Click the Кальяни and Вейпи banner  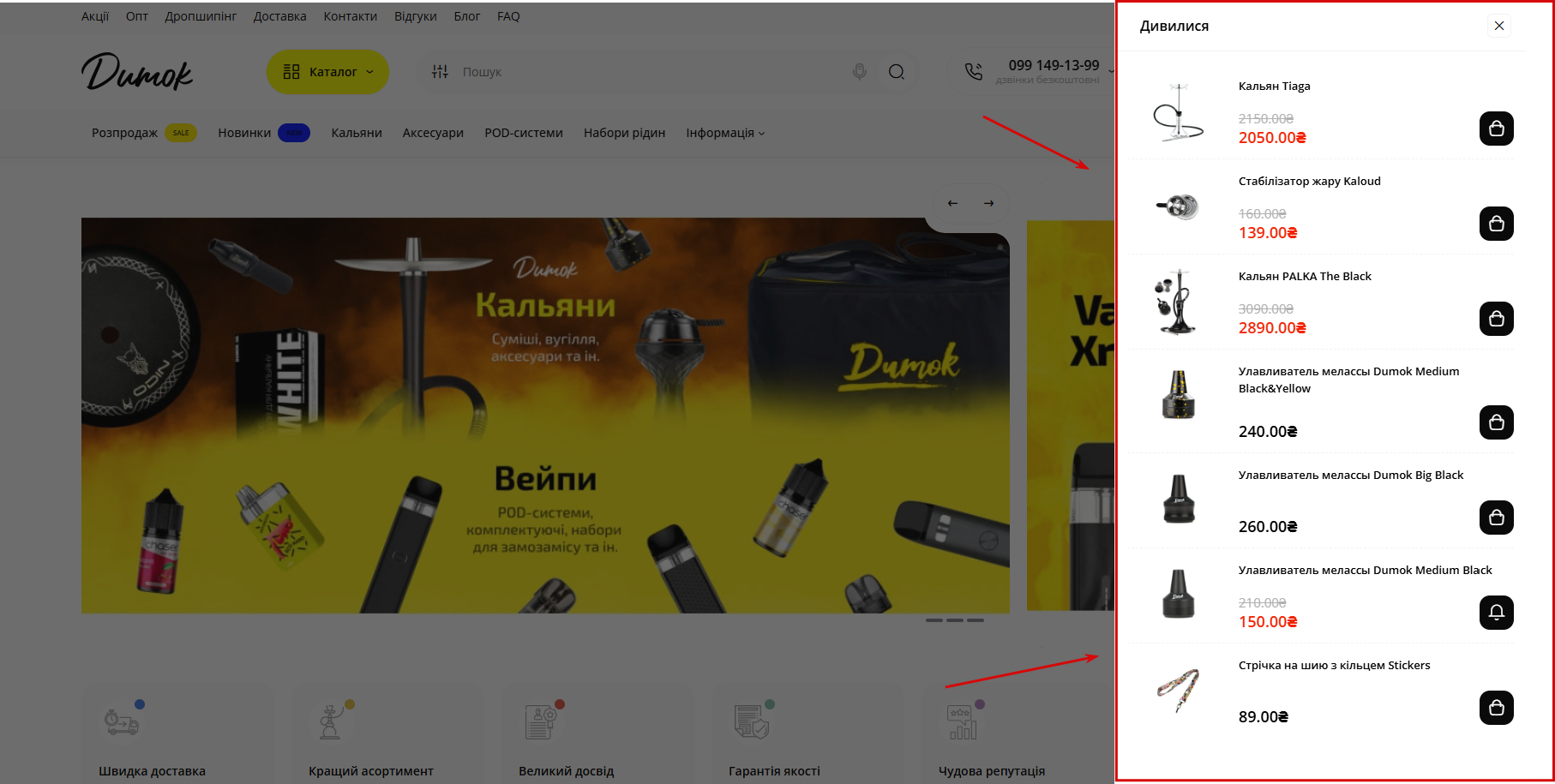(545, 416)
